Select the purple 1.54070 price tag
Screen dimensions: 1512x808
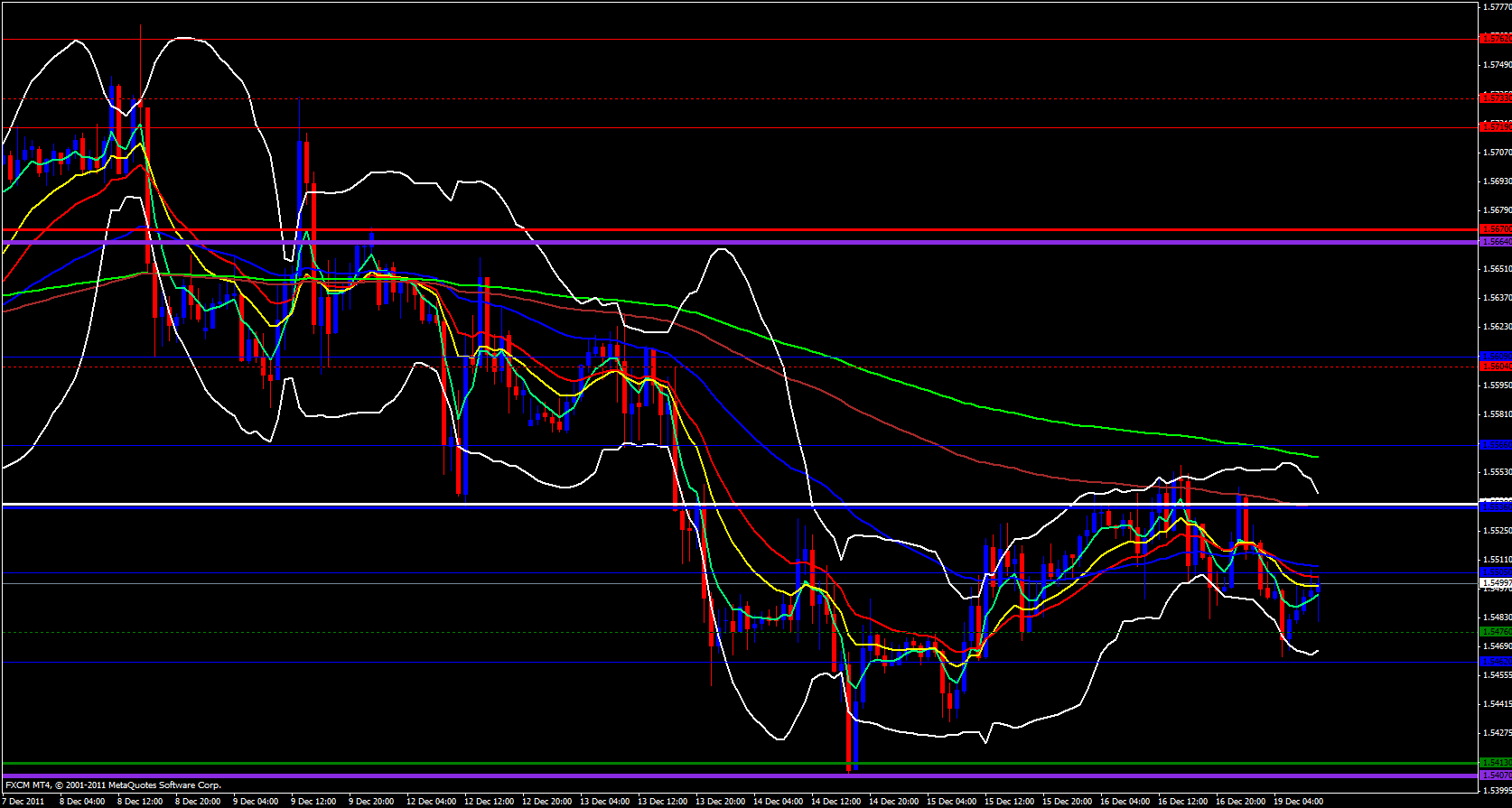(x=1495, y=775)
